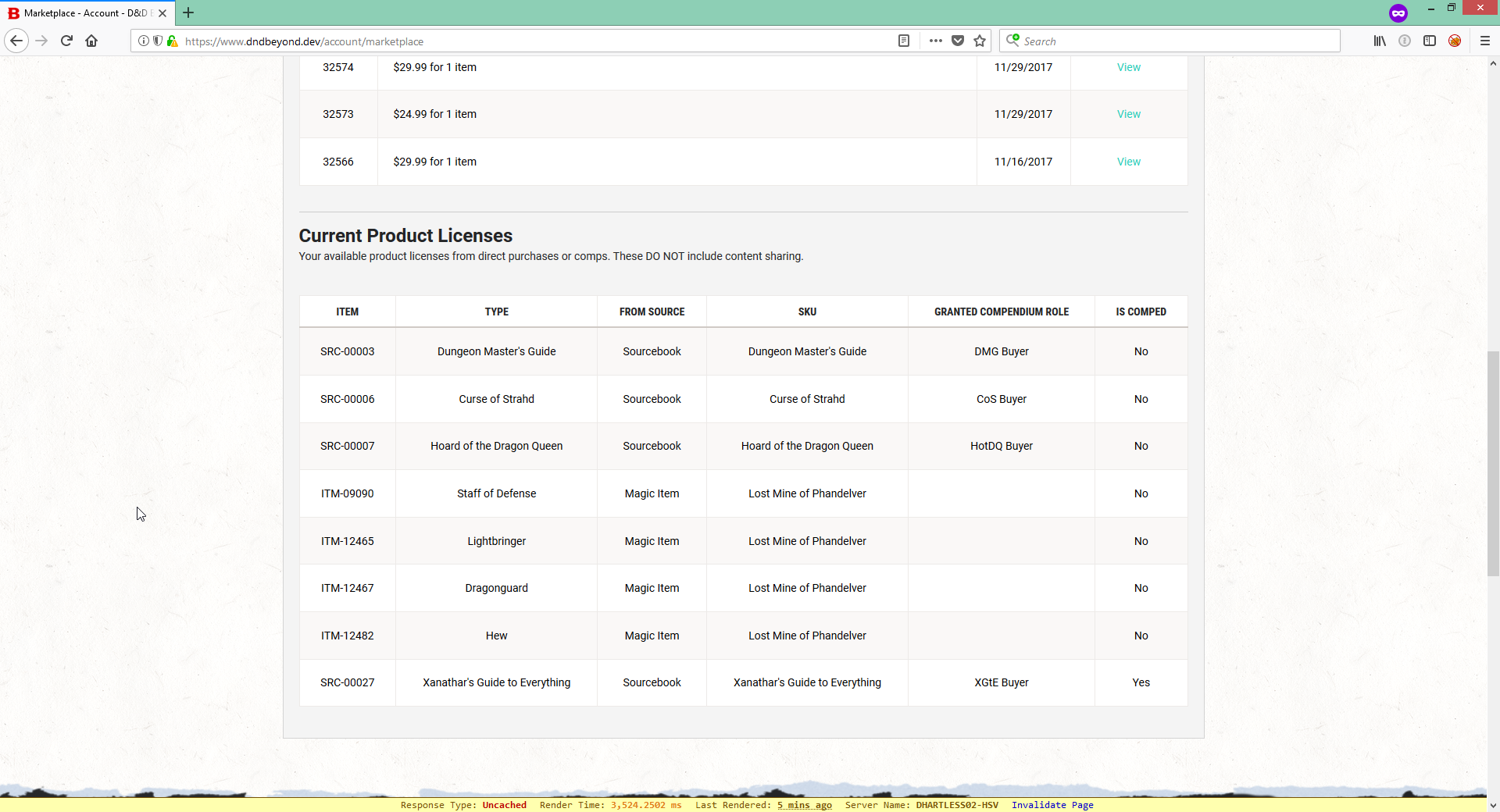Open the Firefox hamburger menu

pyautogui.click(x=1485, y=41)
